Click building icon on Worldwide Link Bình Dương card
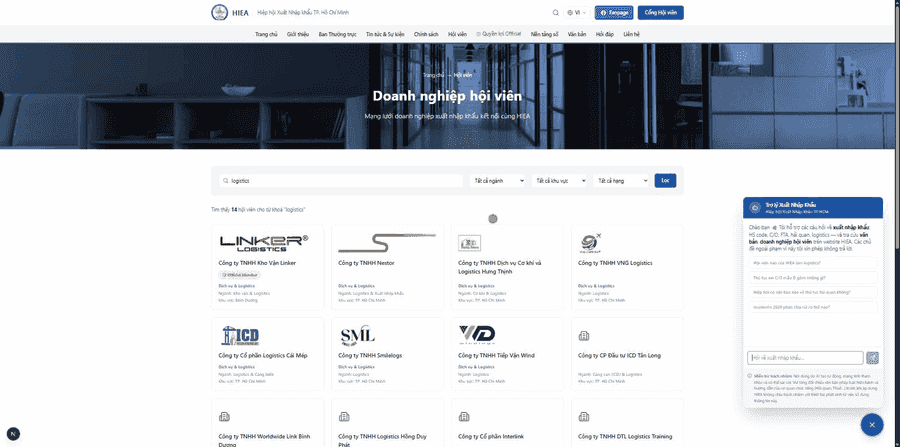Image resolution: width=900 pixels, height=447 pixels. pyautogui.click(x=224, y=417)
